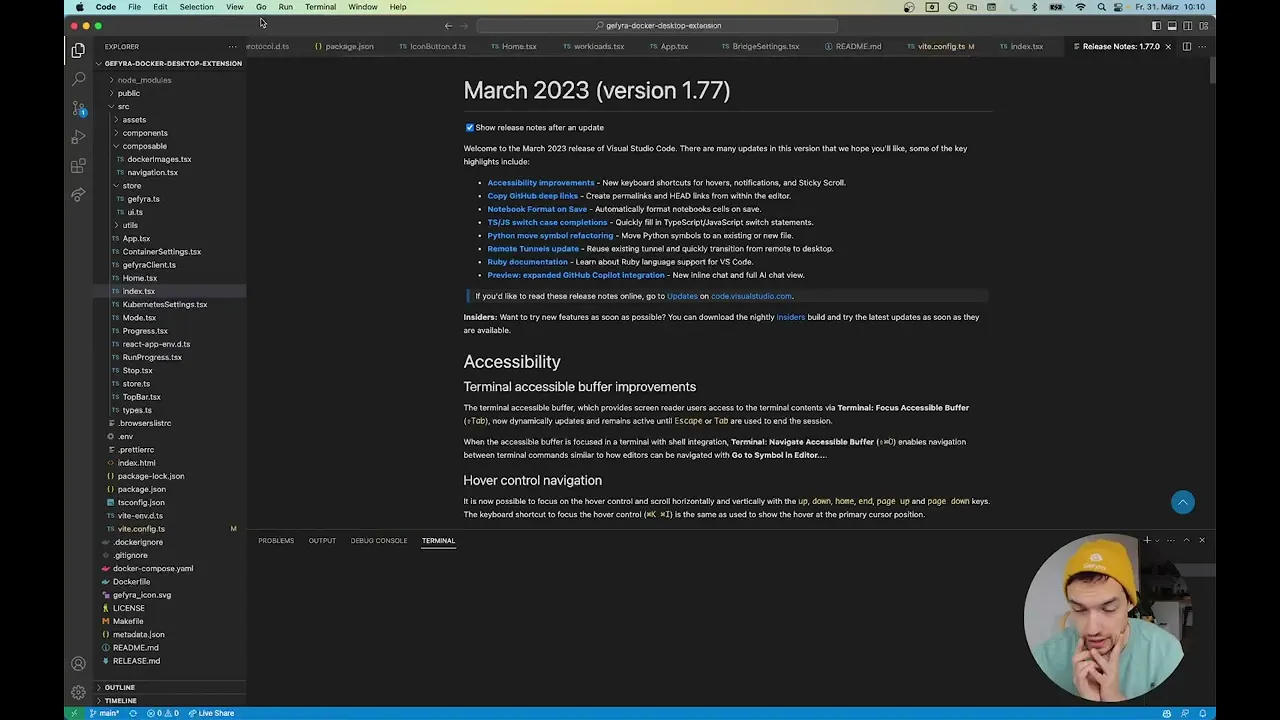This screenshot has width=1280, height=720.
Task: Split the editor to the right
Action: [x=1187, y=46]
